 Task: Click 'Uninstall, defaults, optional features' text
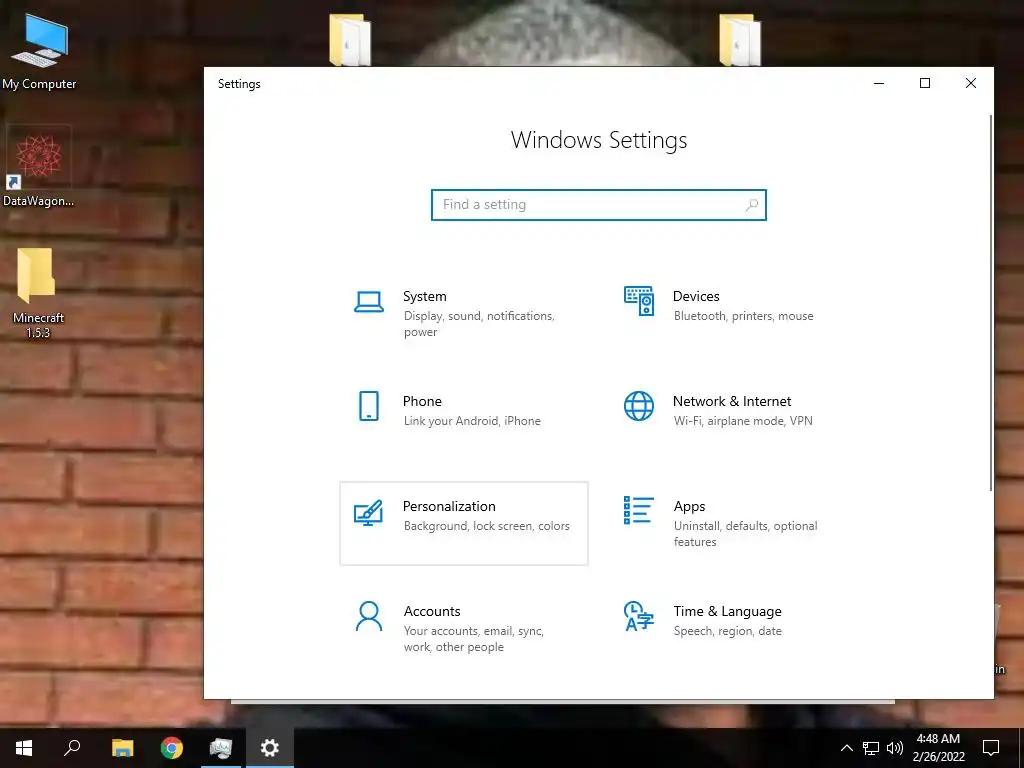(745, 534)
